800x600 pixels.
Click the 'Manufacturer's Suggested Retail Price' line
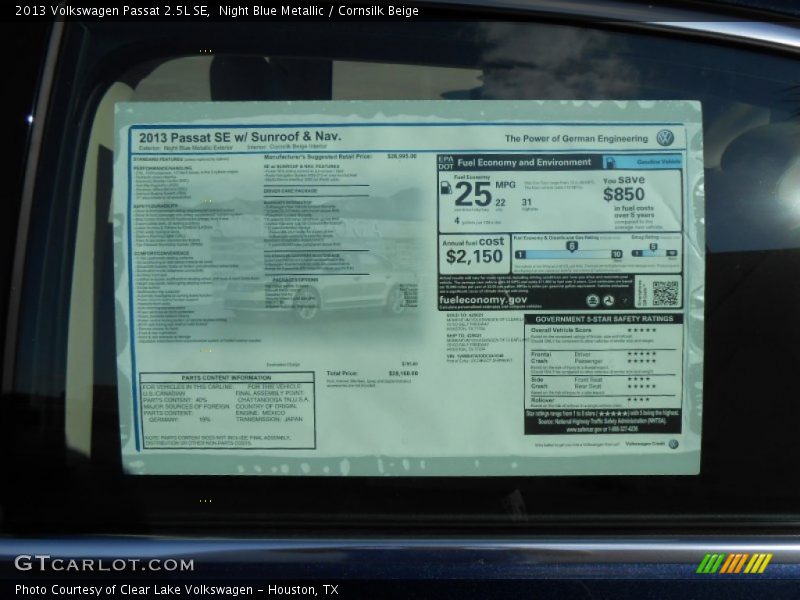point(340,157)
